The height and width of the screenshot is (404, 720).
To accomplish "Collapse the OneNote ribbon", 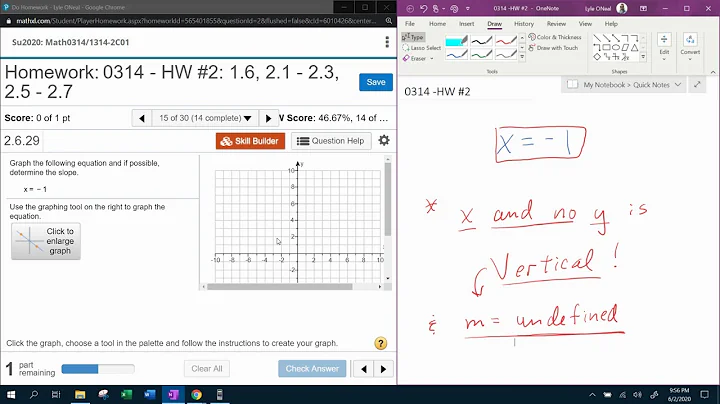I will 713,72.
